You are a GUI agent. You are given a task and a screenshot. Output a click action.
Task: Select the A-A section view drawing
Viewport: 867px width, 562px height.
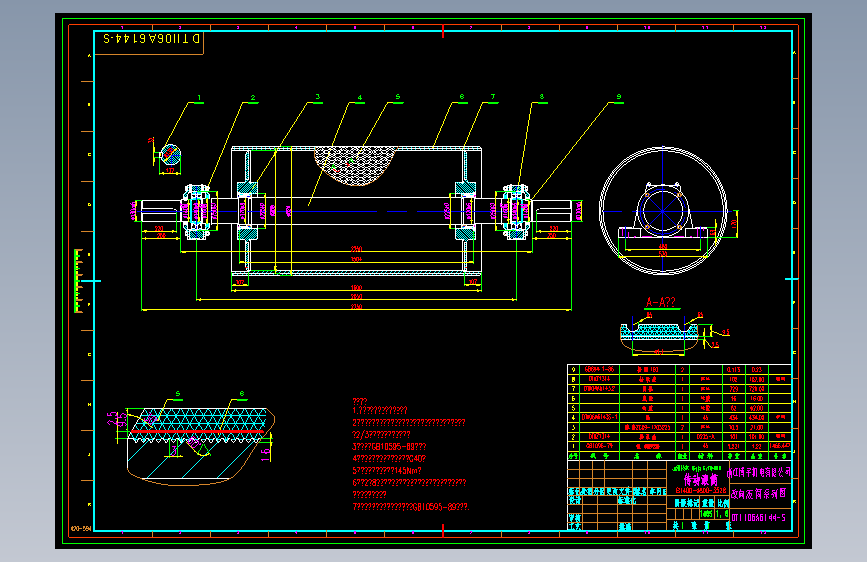[x=658, y=336]
